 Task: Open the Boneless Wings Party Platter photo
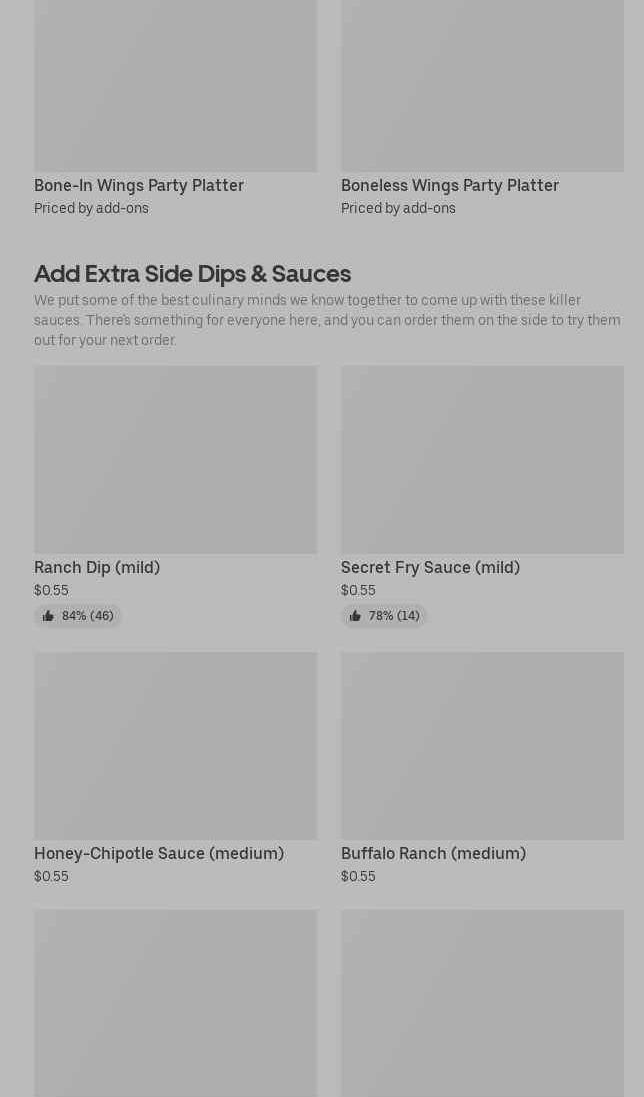coord(482,85)
